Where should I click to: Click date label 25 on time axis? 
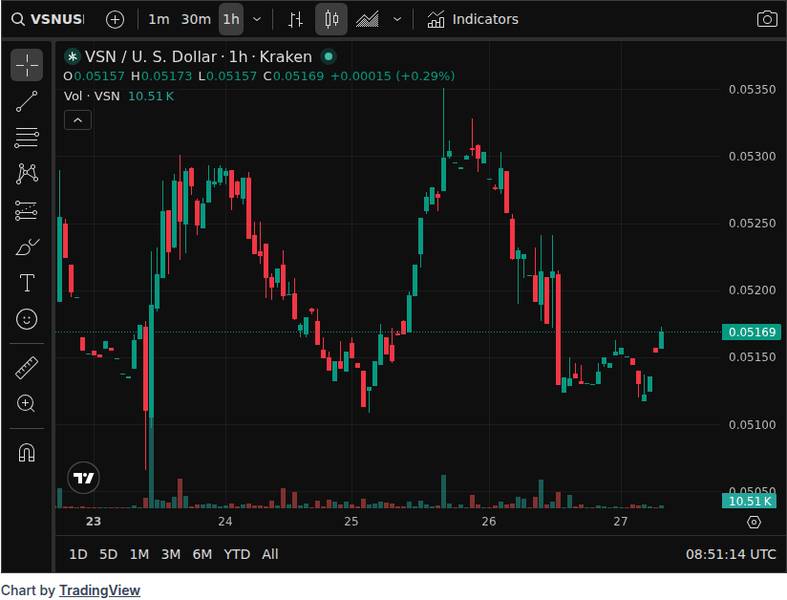click(x=351, y=521)
